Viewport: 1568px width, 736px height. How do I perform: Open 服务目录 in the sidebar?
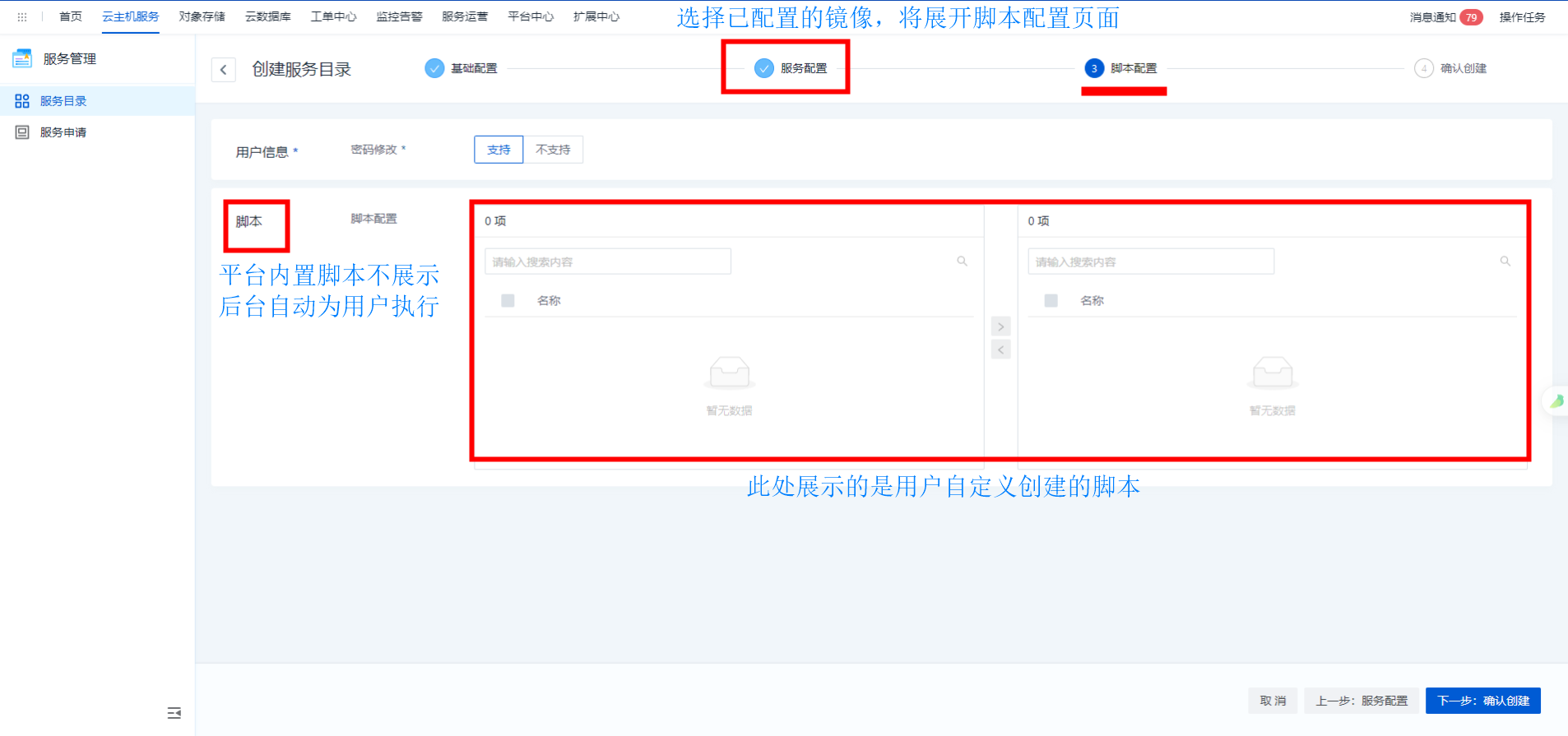click(x=63, y=101)
